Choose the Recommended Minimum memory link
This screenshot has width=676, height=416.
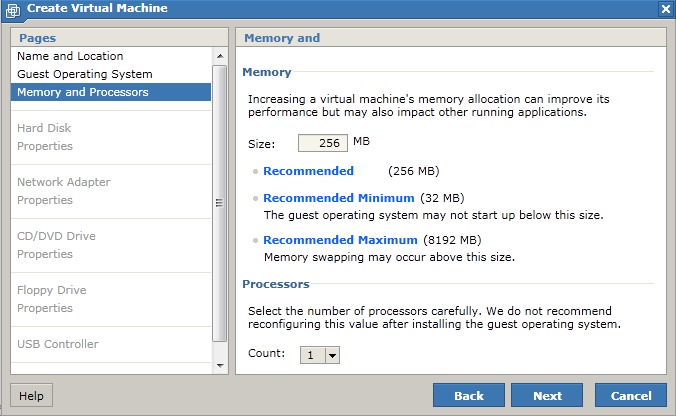(339, 198)
